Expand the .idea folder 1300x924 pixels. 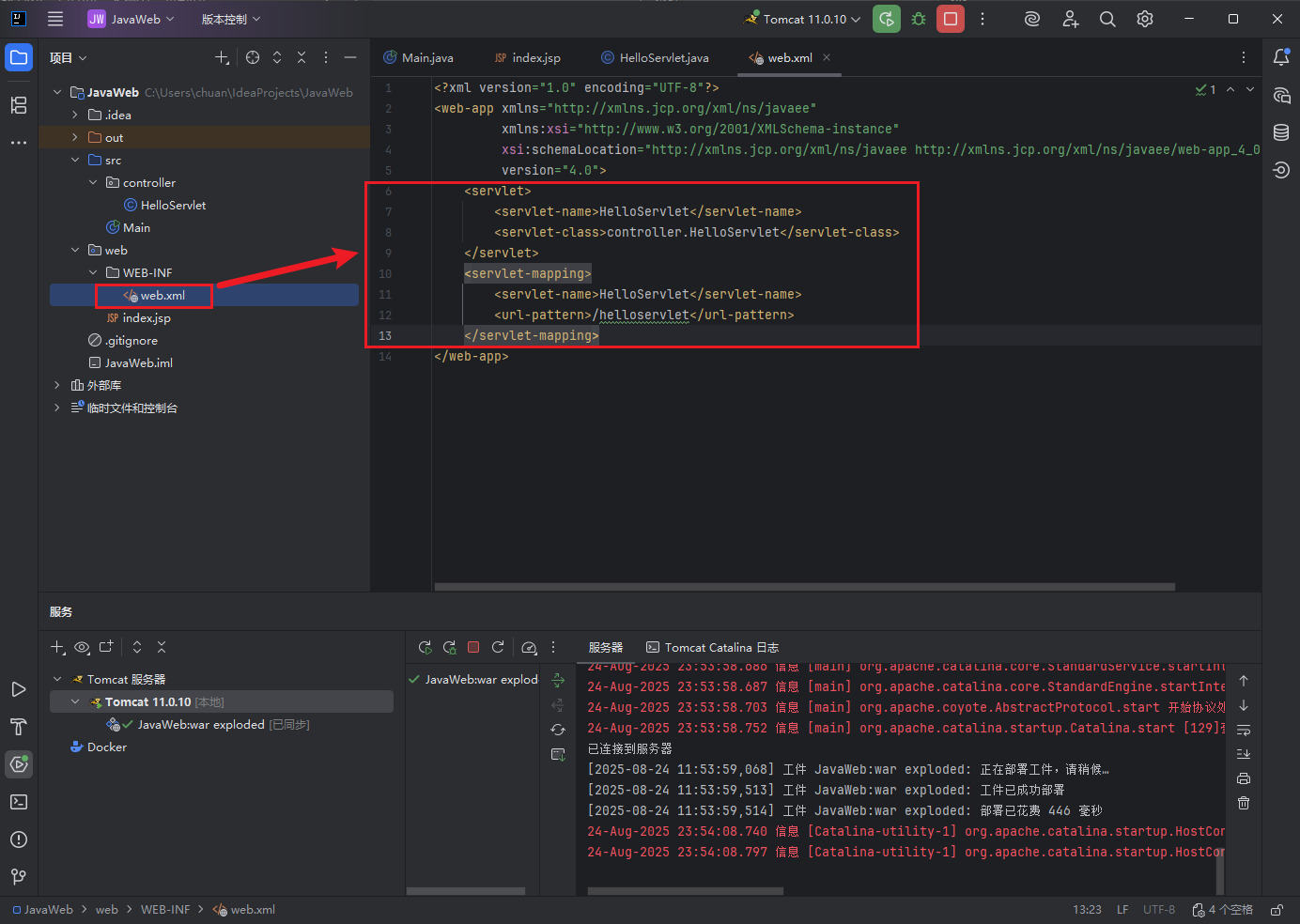[75, 115]
